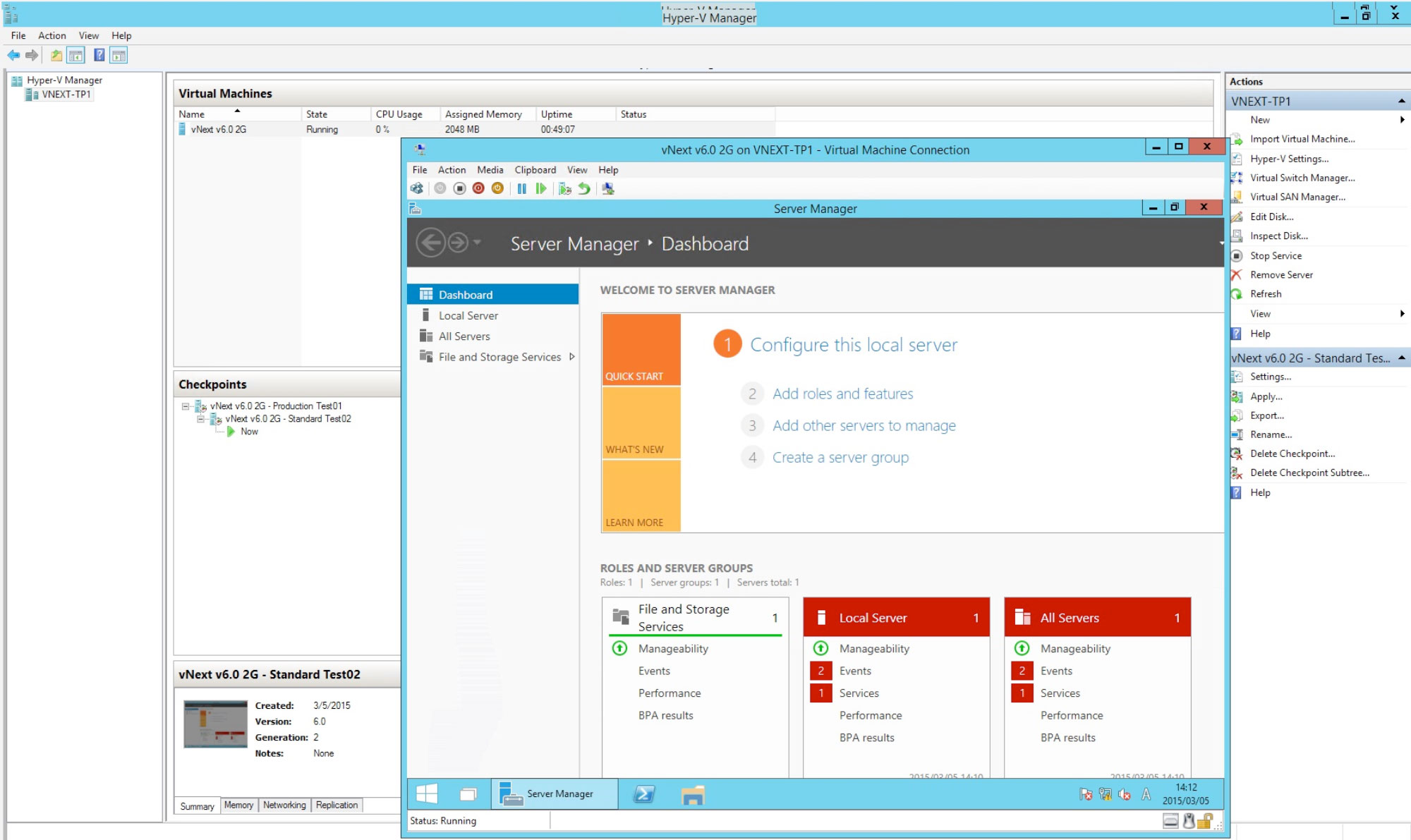Click Add roles and features link

(843, 394)
